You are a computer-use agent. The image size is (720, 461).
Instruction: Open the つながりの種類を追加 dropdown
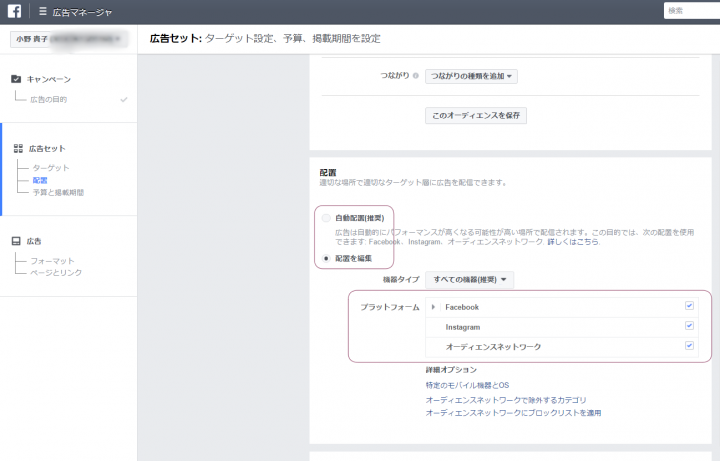(471, 76)
